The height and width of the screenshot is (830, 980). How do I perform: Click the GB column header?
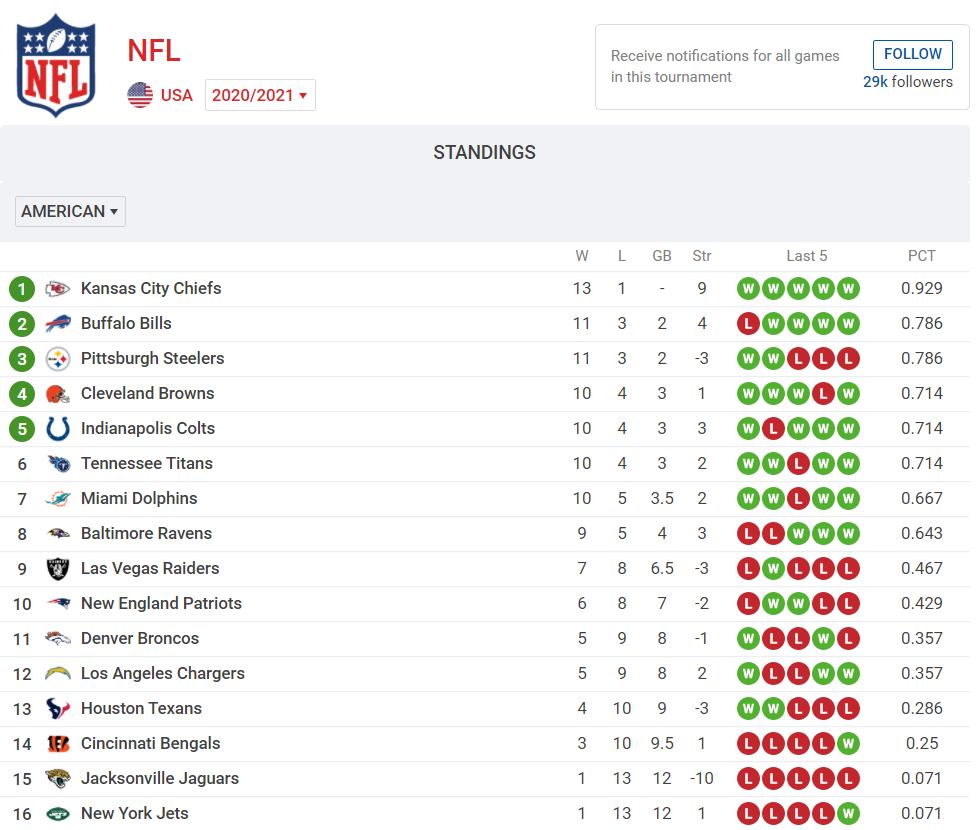pos(662,256)
